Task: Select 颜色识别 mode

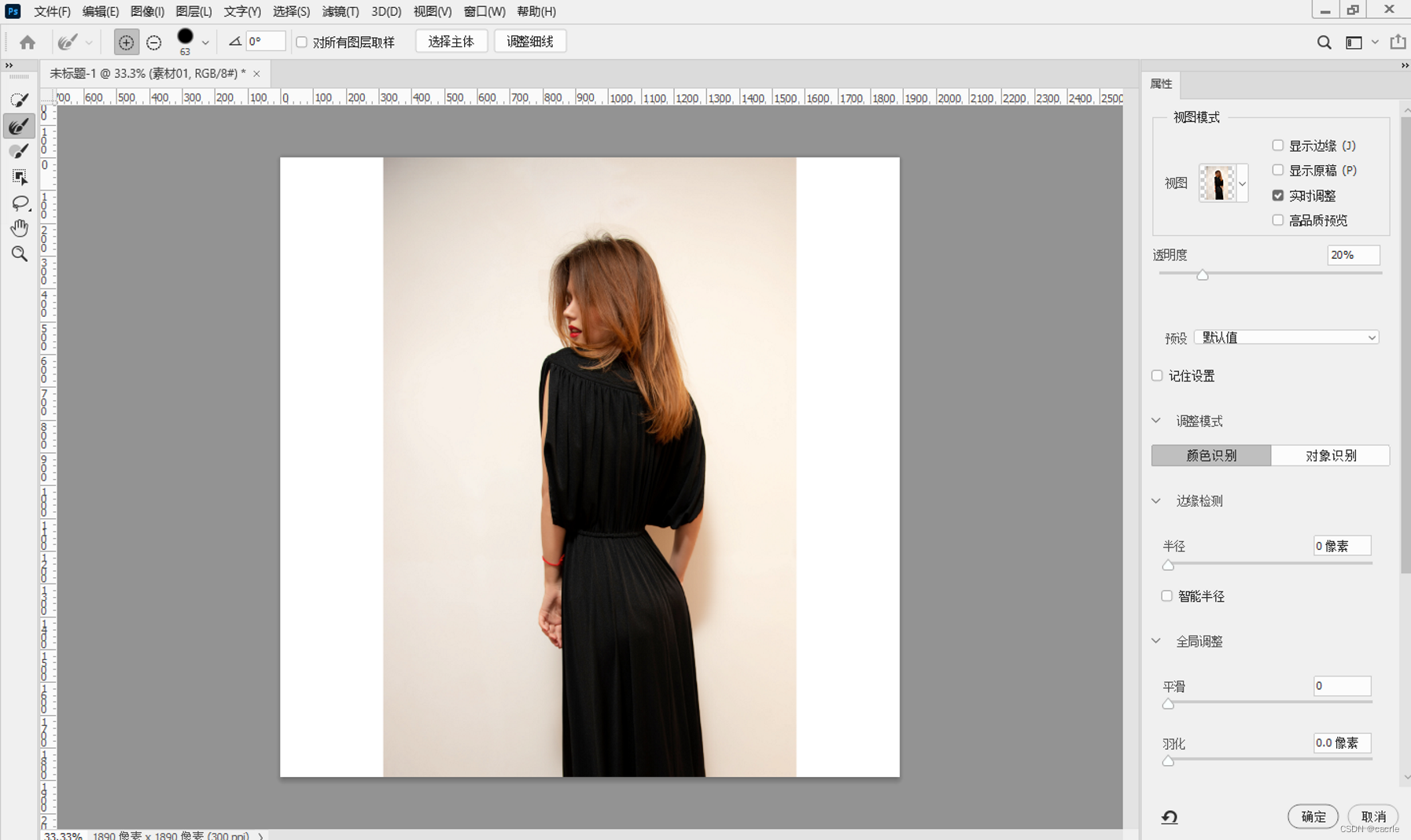Action: (1211, 455)
